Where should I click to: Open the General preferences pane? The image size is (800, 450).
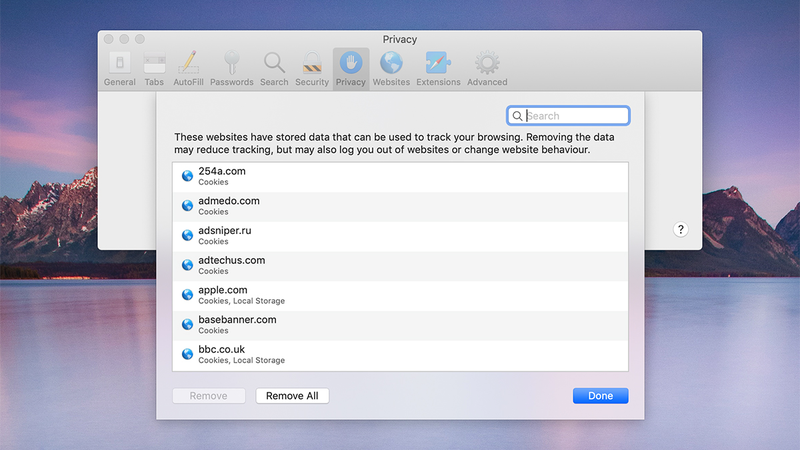pyautogui.click(x=119, y=69)
